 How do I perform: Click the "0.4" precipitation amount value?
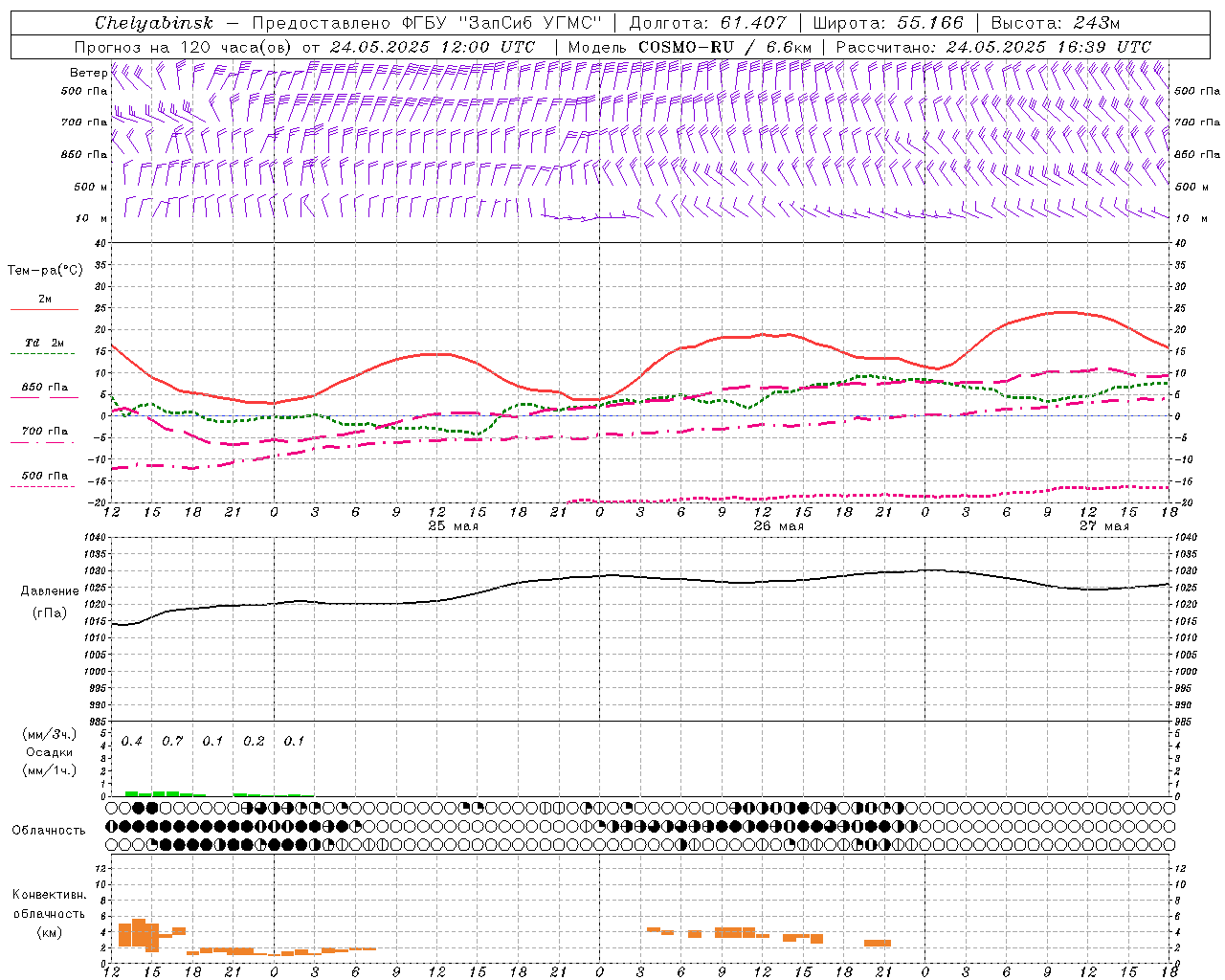pyautogui.click(x=131, y=742)
